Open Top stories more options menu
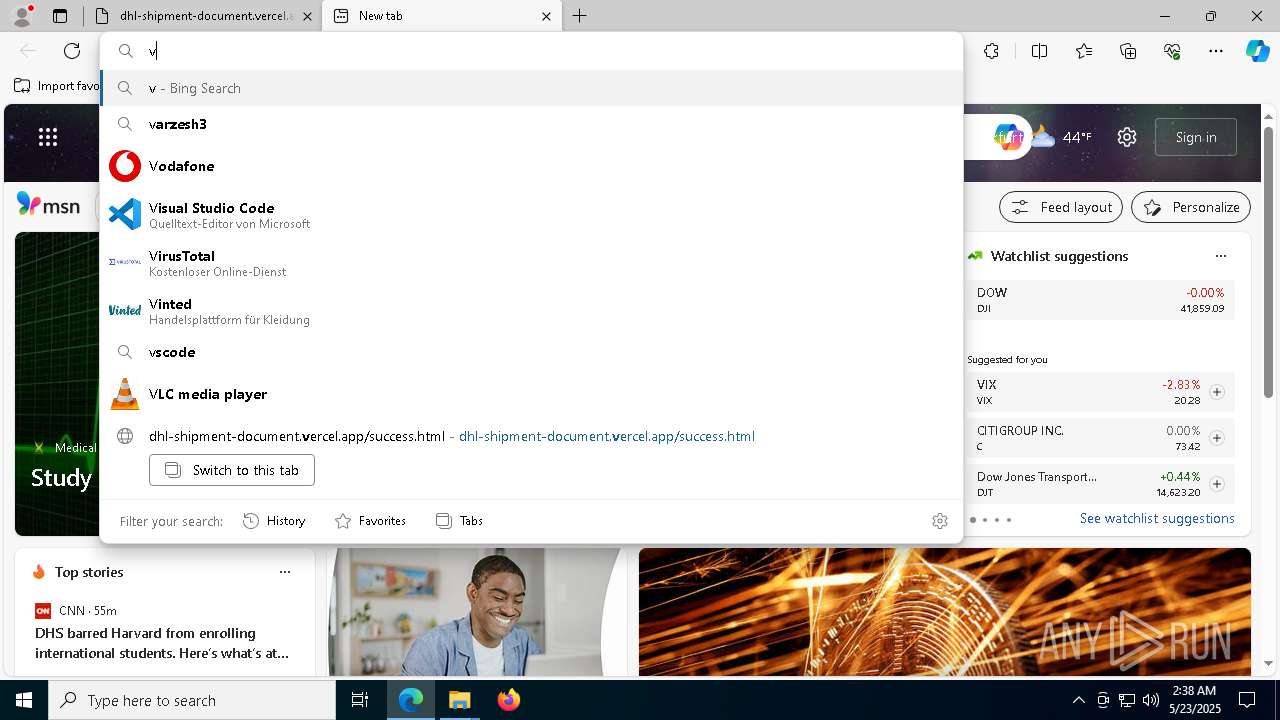The height and width of the screenshot is (720, 1280). 285,572
